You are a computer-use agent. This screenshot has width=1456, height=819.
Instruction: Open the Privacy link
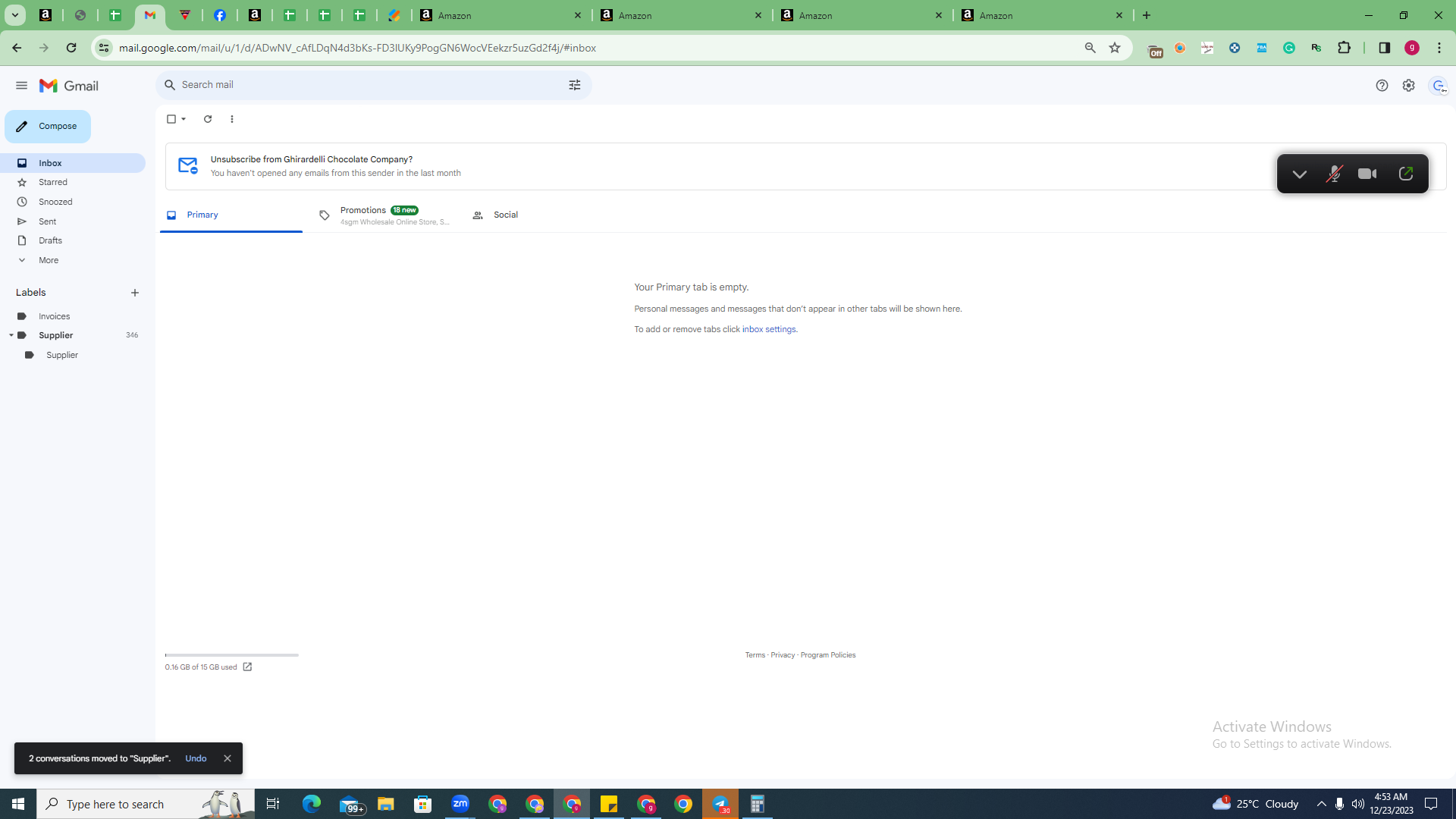pos(783,655)
